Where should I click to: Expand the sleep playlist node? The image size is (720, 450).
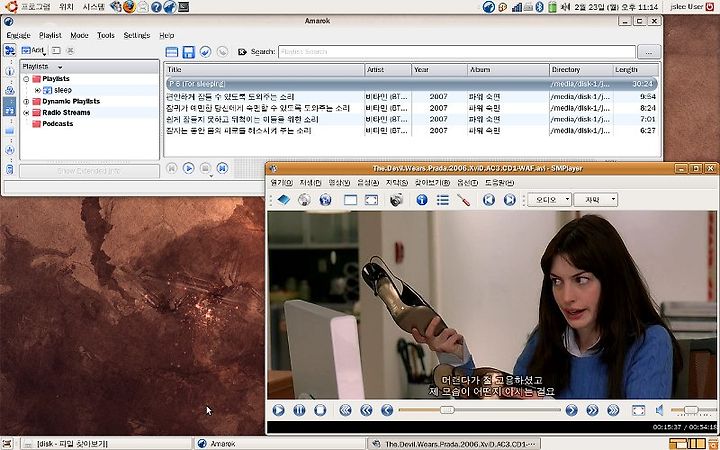tap(38, 90)
